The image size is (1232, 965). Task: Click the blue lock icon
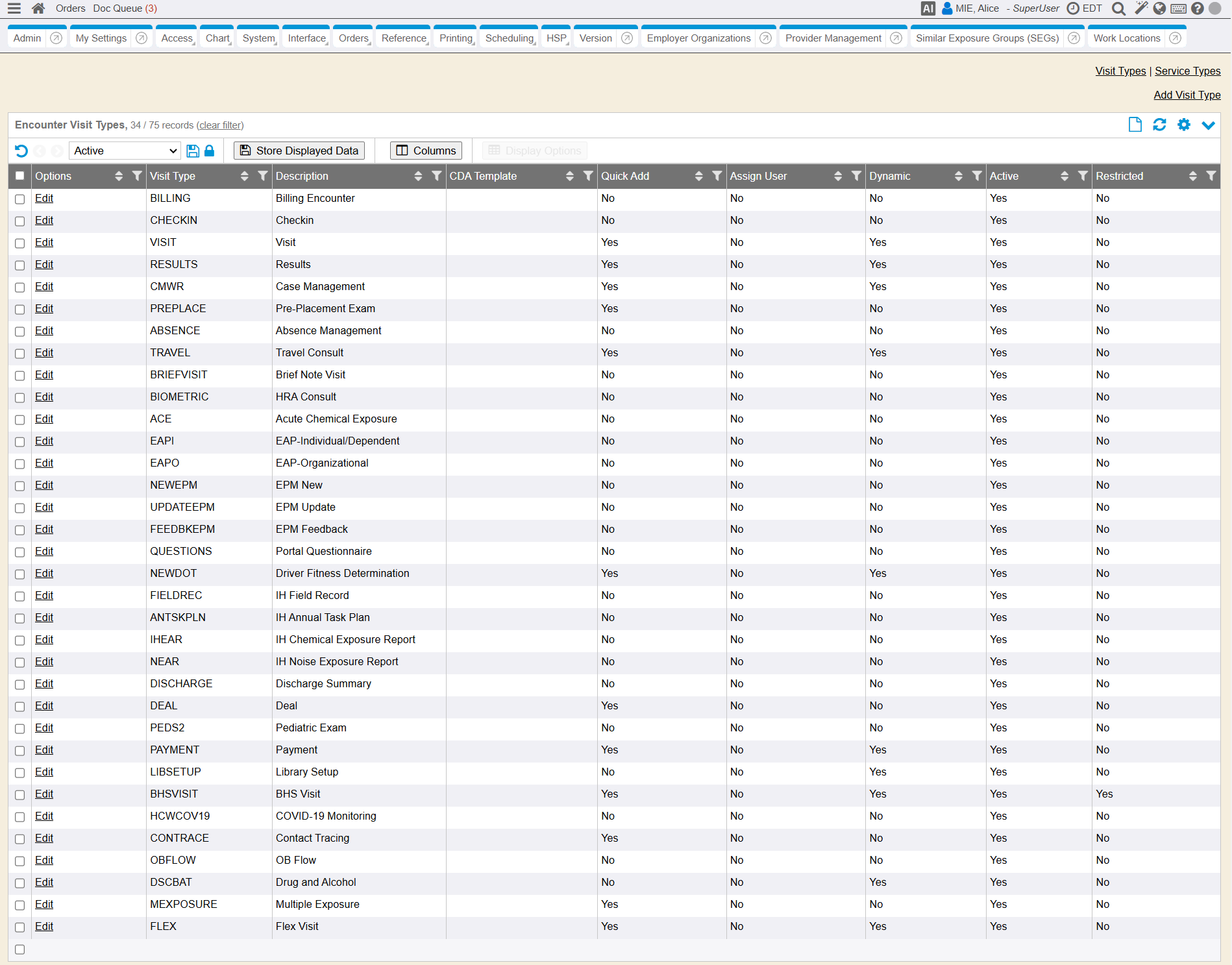click(209, 151)
